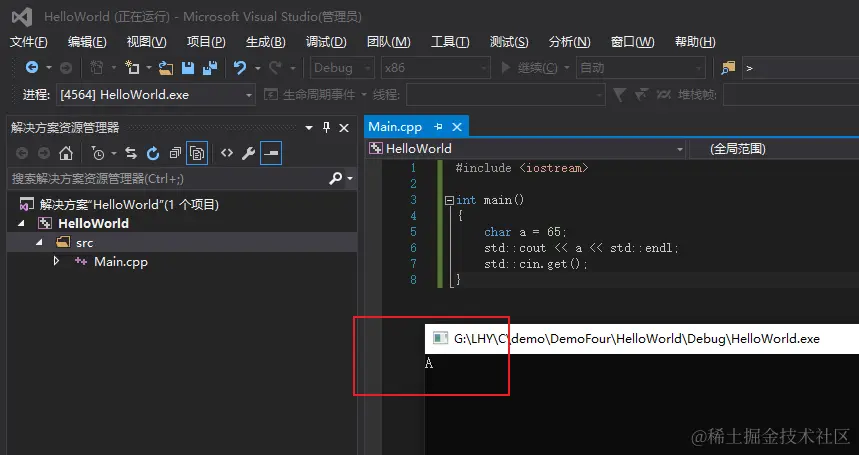Open the 窗口(W) menu
This screenshot has height=455, width=859.
pos(632,42)
